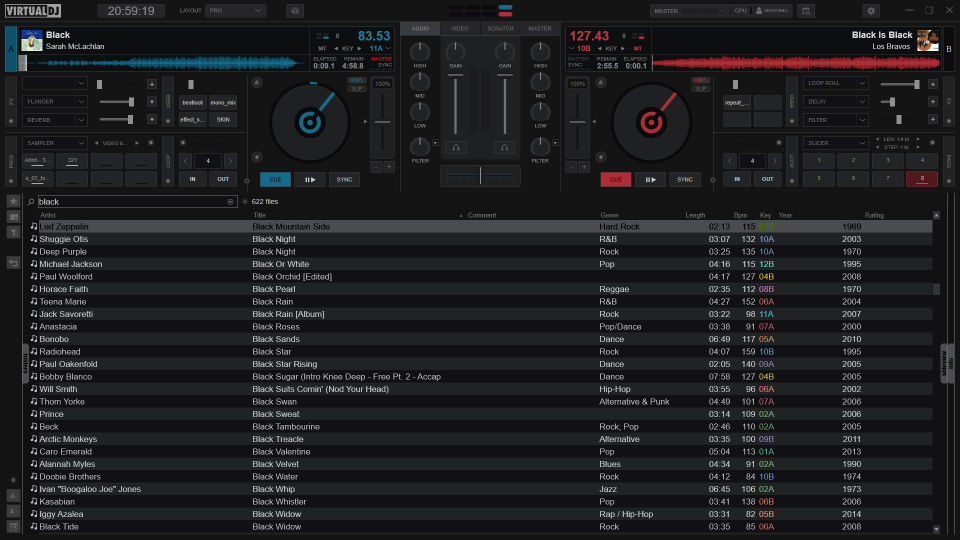
Task: Click the search magnifier icon
Action: (x=31, y=201)
